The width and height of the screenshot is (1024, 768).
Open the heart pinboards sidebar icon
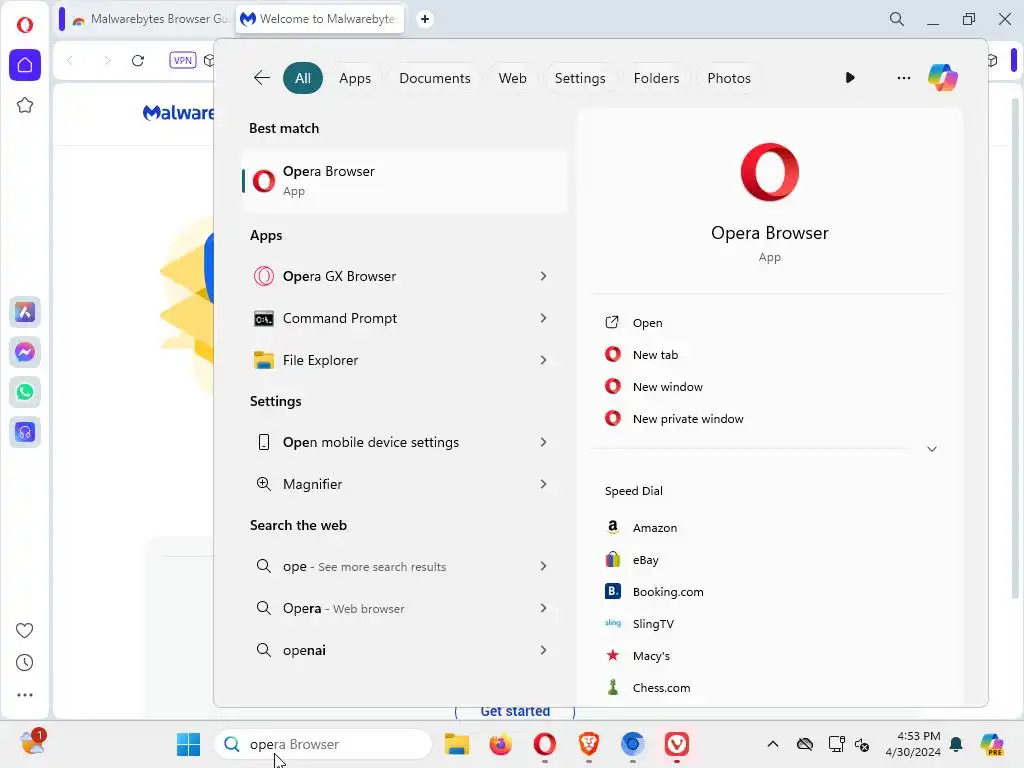click(24, 630)
